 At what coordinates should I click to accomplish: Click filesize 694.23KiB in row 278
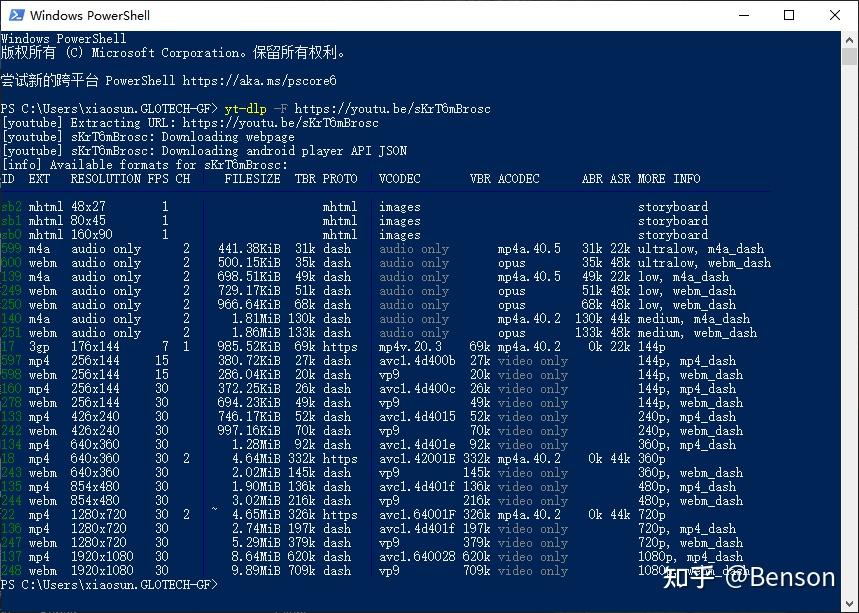[249, 403]
